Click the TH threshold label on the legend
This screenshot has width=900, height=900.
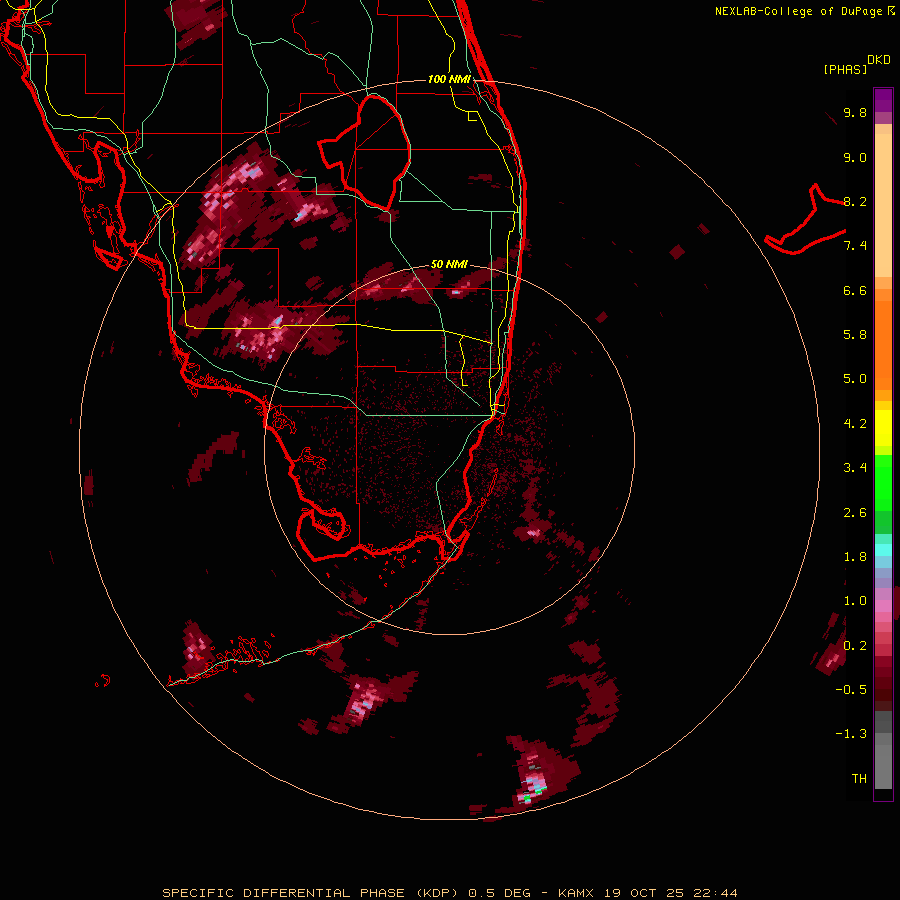pos(859,779)
